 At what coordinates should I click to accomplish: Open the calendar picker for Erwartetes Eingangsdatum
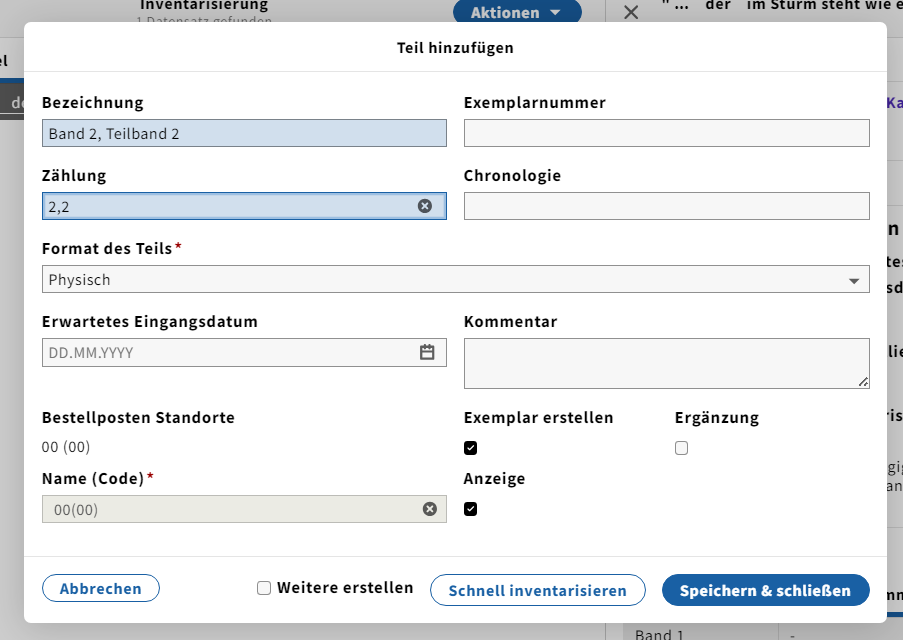[x=427, y=352]
